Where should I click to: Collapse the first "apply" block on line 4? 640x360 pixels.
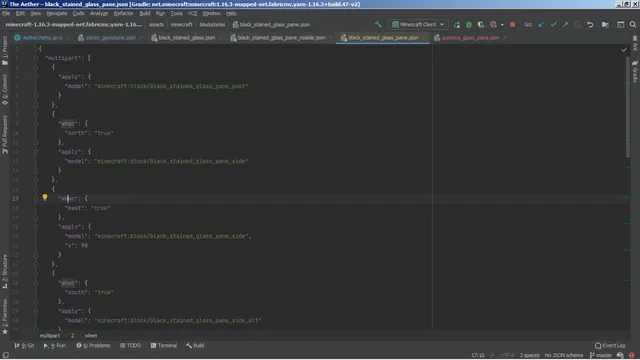36,77
